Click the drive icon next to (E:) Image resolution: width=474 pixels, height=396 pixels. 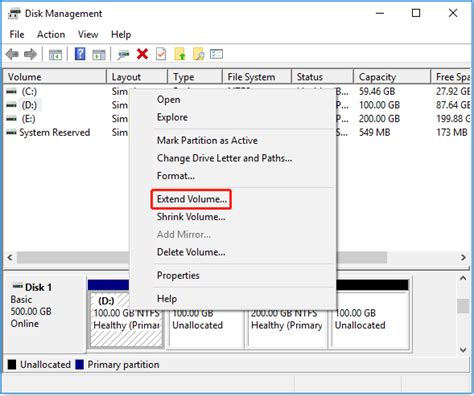coord(12,119)
